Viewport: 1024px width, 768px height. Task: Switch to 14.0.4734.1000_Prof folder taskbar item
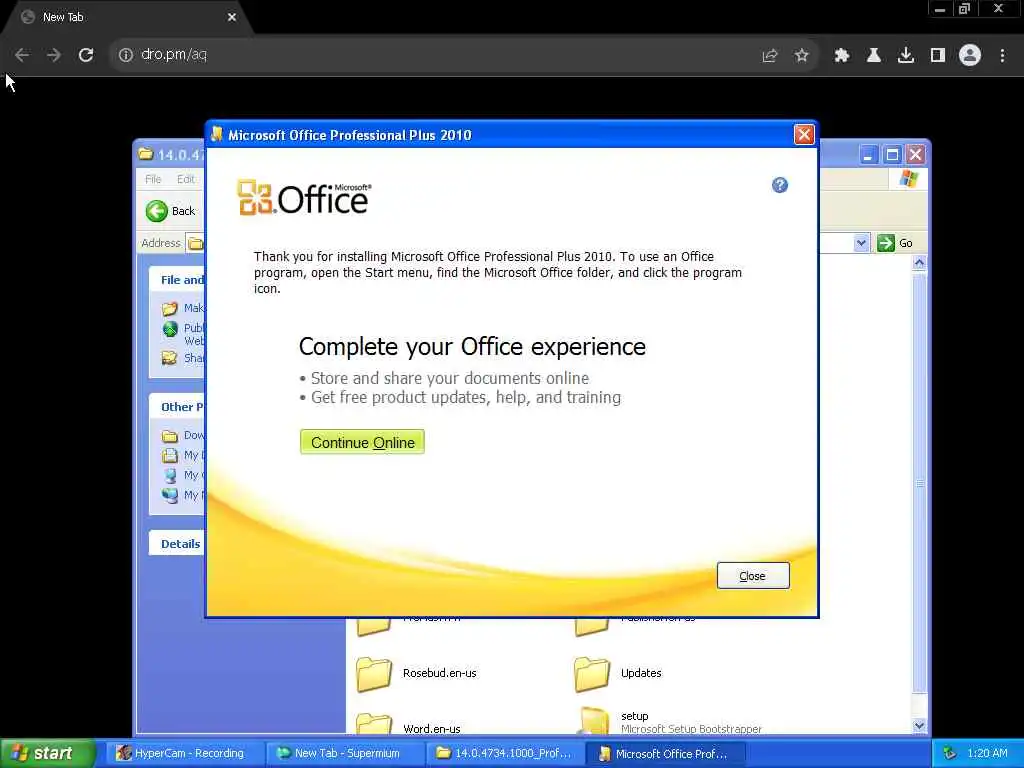click(505, 753)
